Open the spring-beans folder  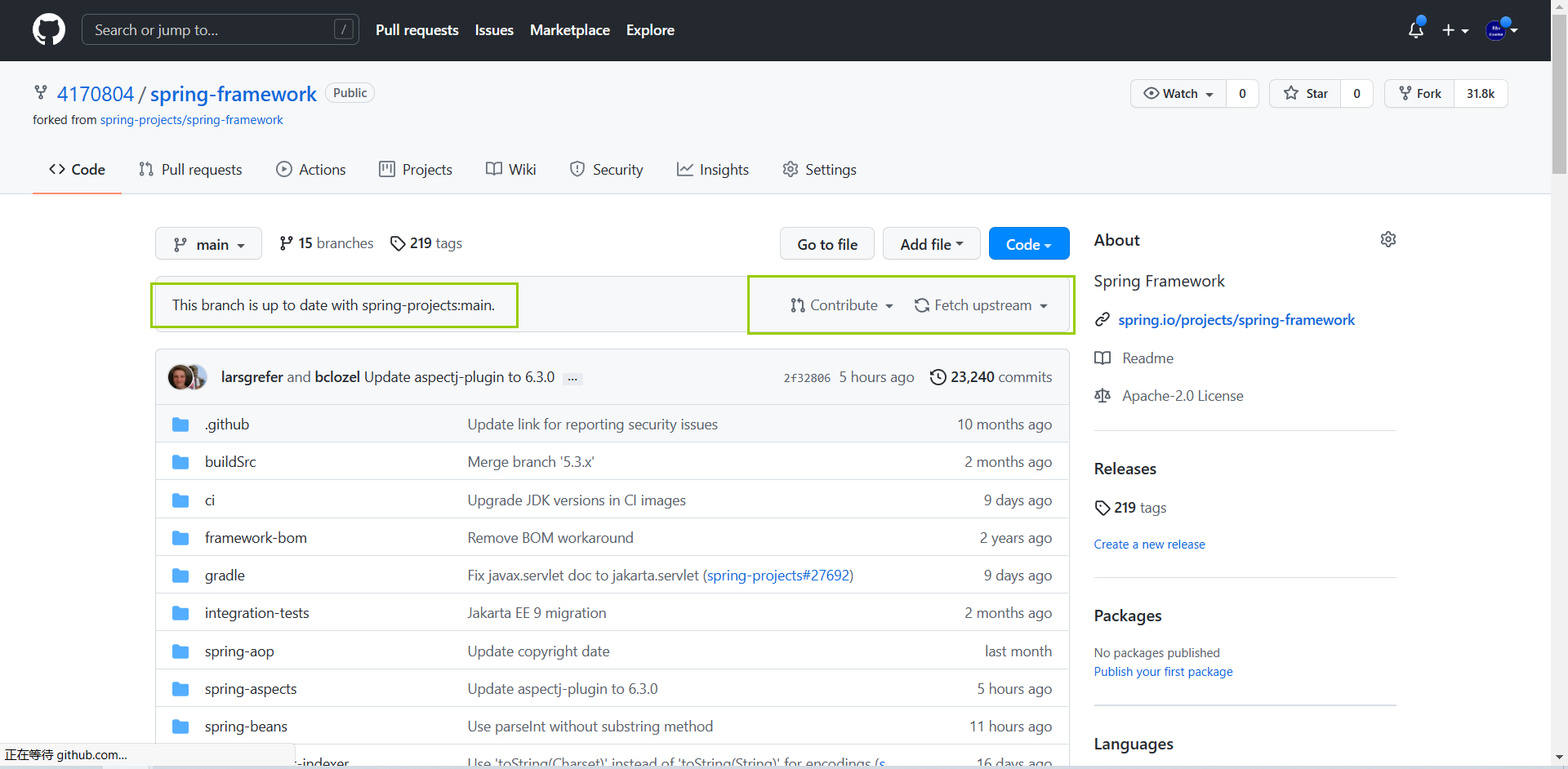click(x=246, y=727)
